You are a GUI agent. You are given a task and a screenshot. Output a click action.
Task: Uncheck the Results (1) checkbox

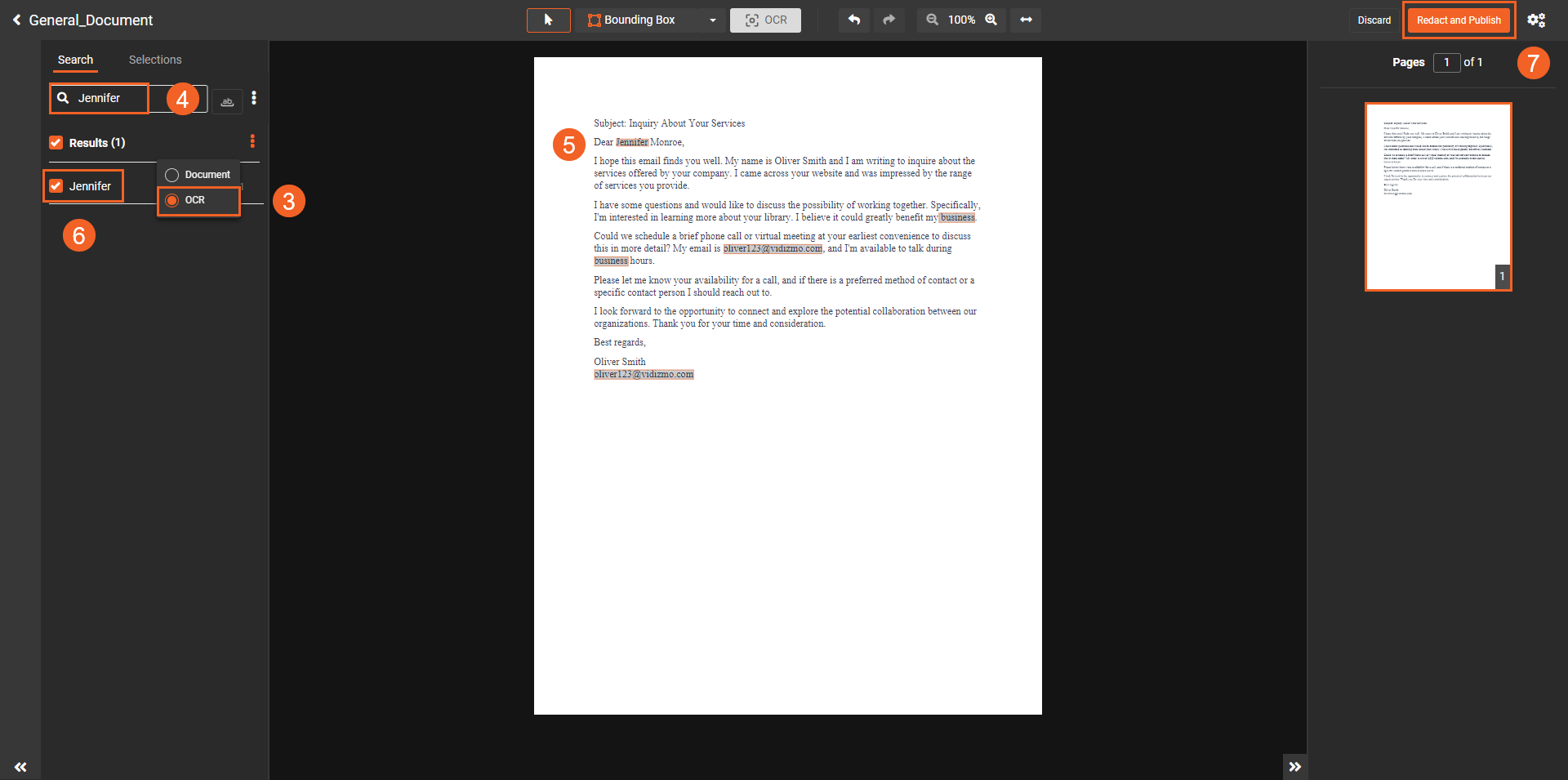coord(56,143)
